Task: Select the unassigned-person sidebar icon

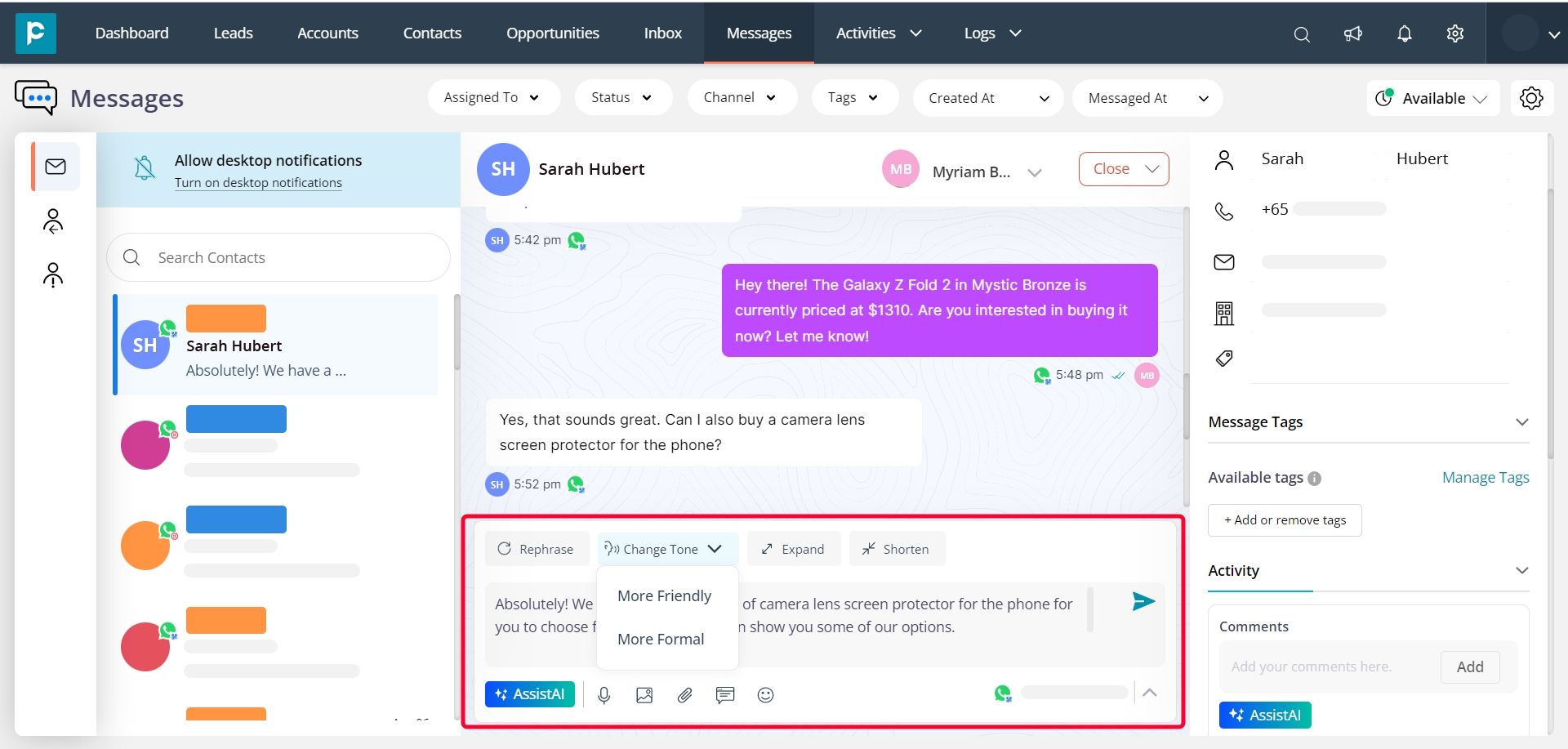Action: tap(53, 275)
